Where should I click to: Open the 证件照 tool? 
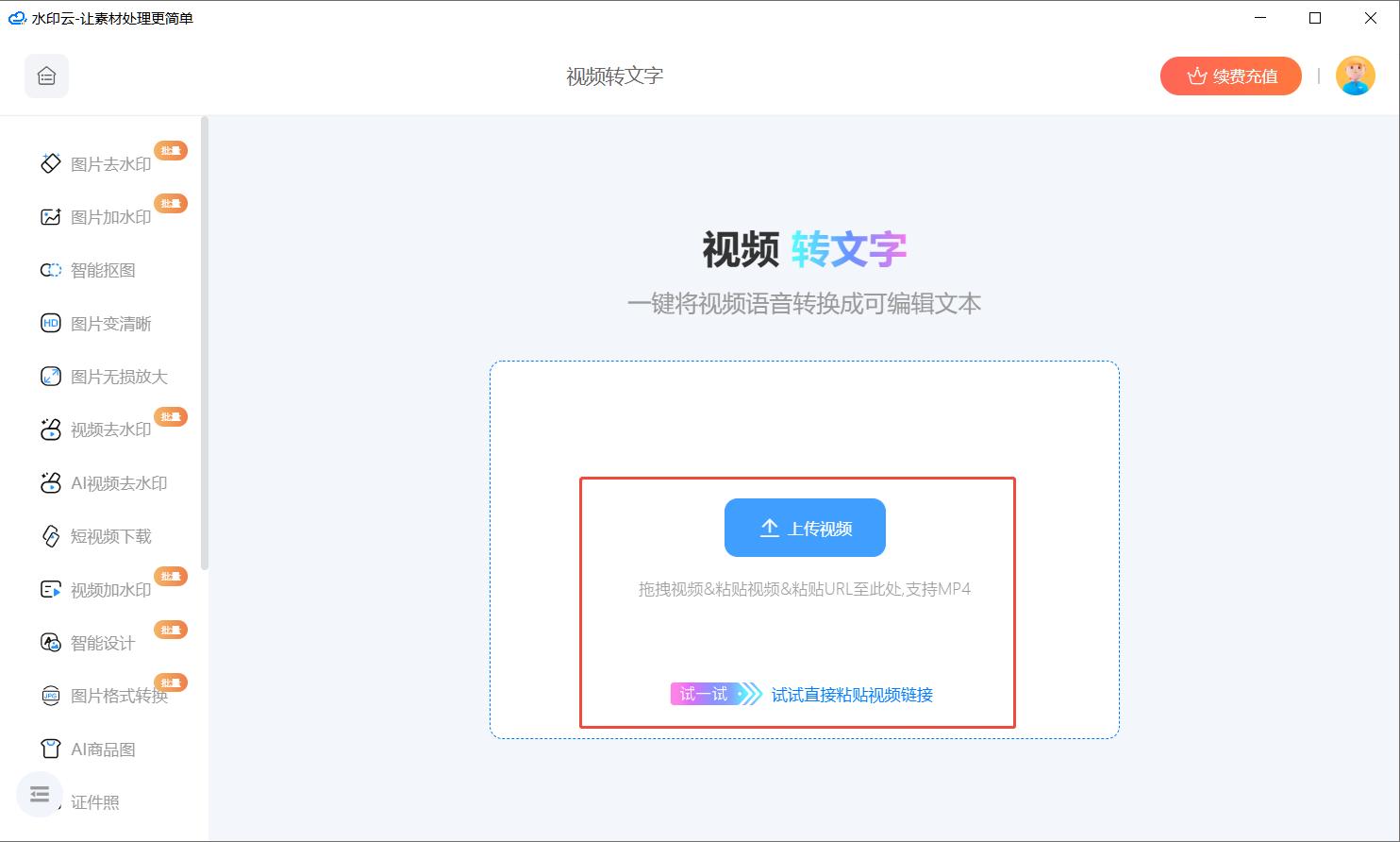(x=92, y=802)
